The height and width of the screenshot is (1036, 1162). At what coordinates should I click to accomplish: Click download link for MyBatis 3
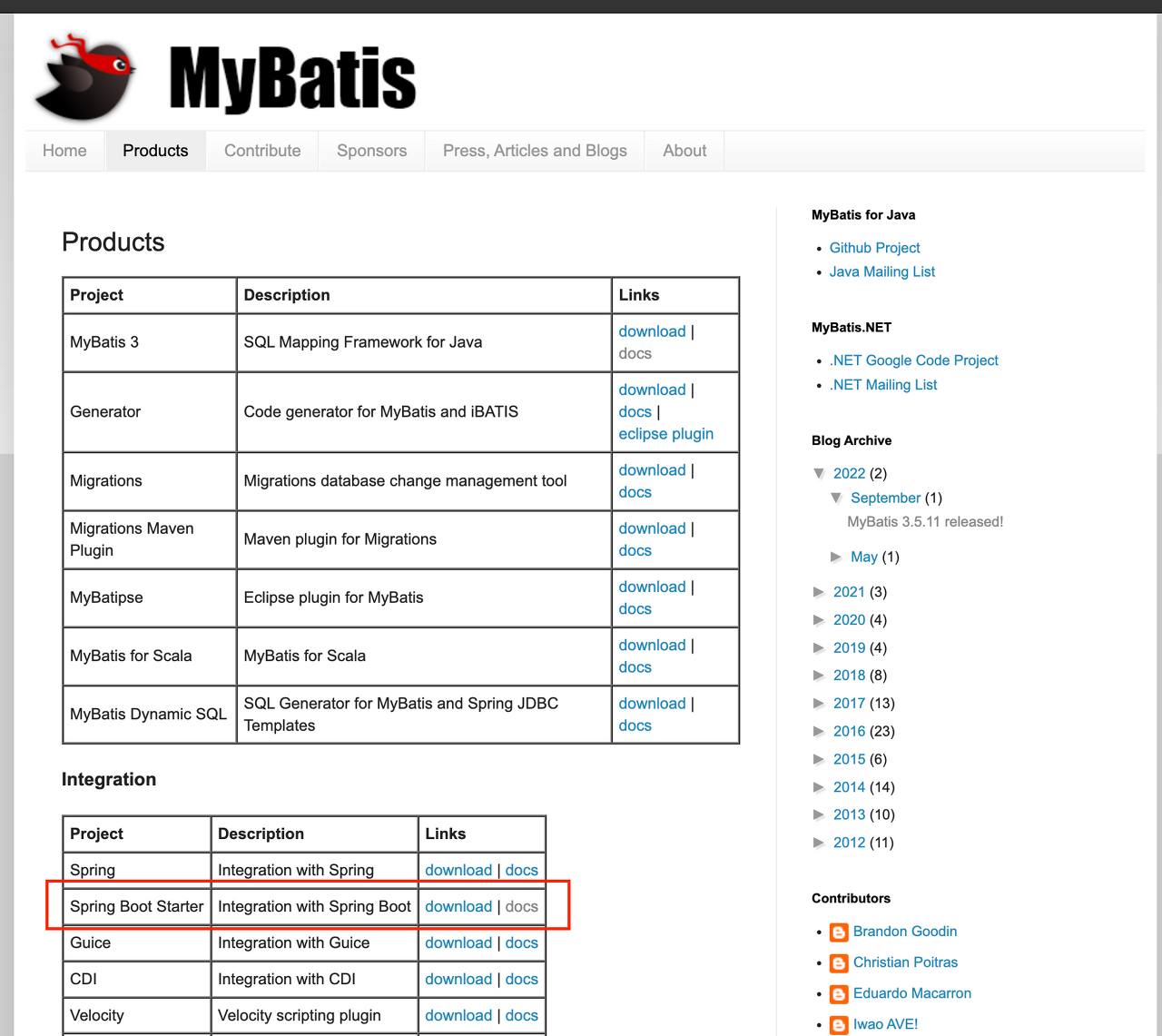tap(652, 331)
